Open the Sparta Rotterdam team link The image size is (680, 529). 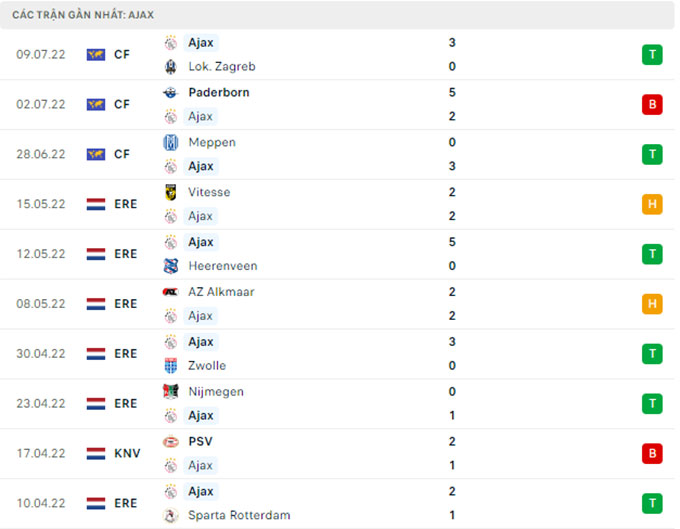239,515
